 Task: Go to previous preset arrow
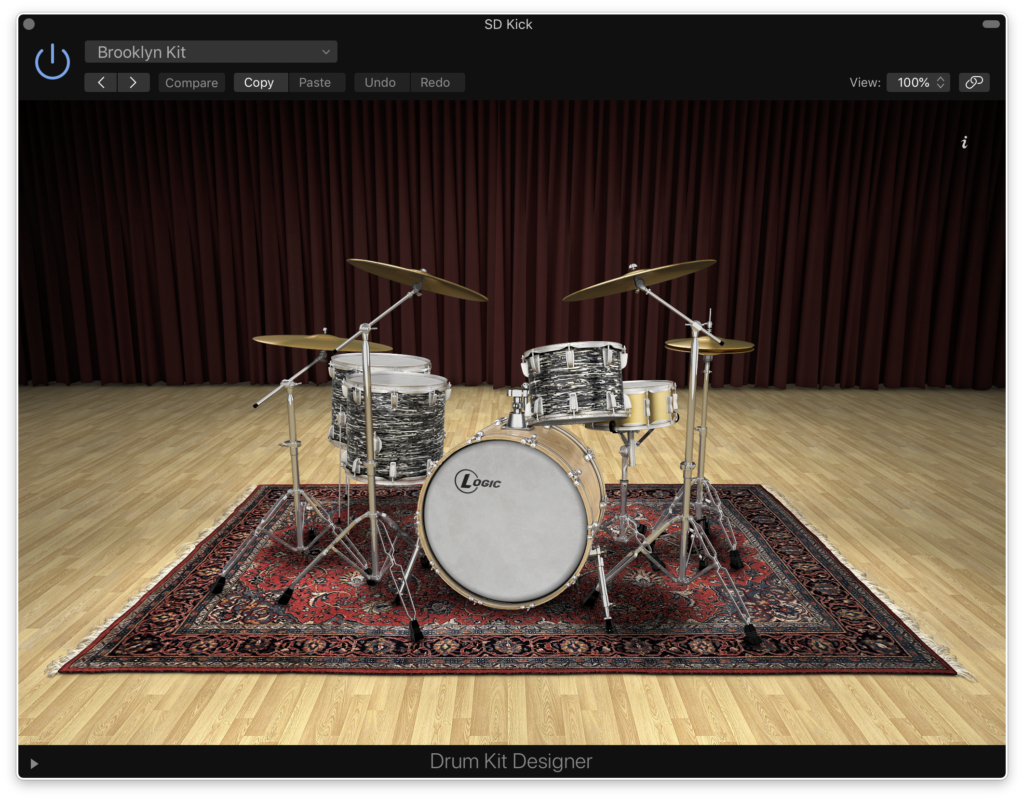coord(101,83)
